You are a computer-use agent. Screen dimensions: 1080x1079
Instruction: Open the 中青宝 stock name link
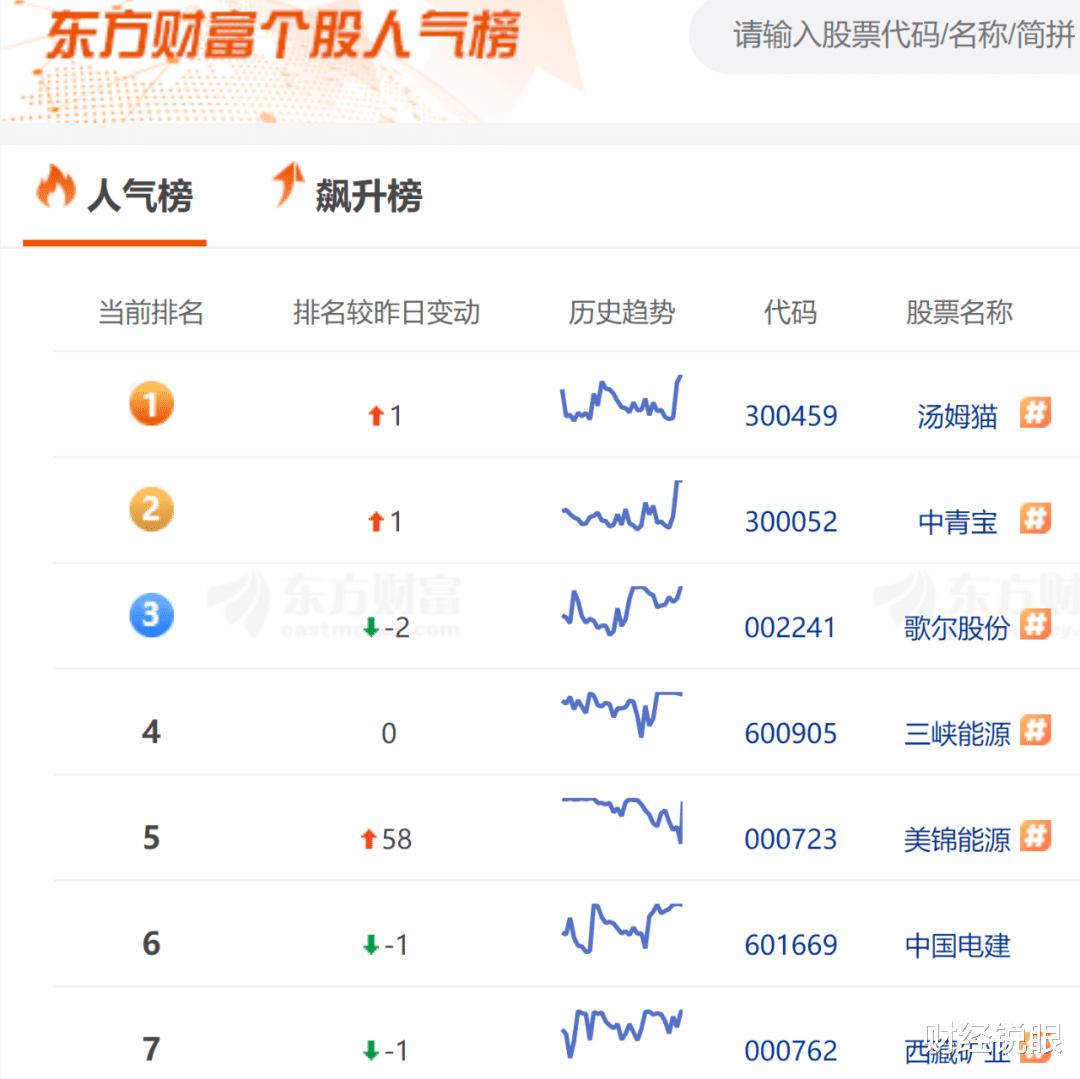tap(957, 523)
